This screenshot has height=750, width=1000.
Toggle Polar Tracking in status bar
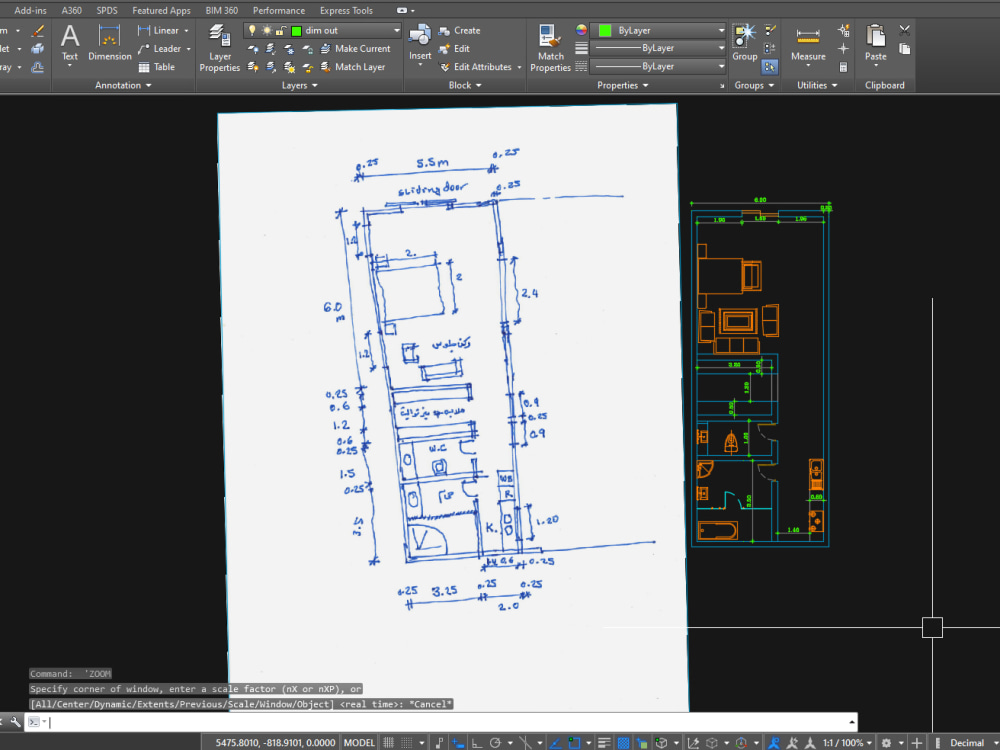(x=495, y=743)
